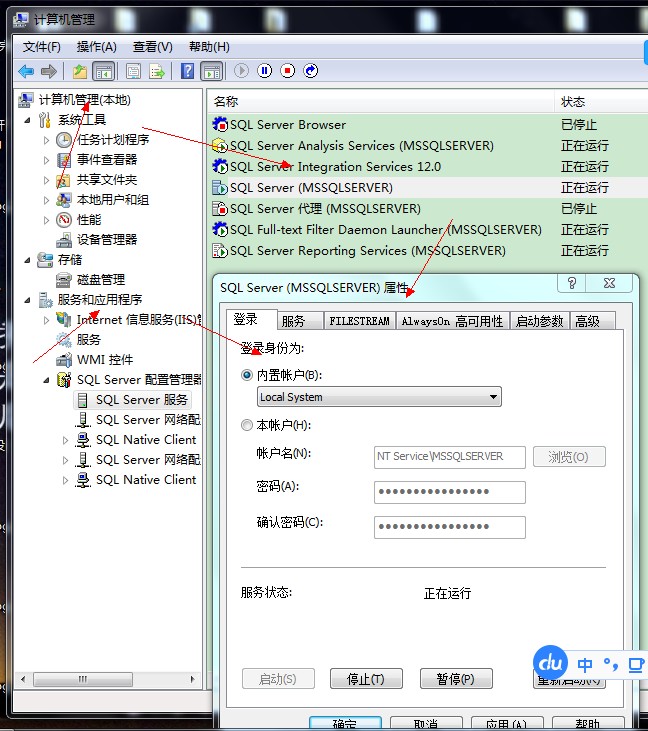The image size is (648, 731).
Task: Collapse the SQL Server 配置管理器 node
Action: pos(46,380)
